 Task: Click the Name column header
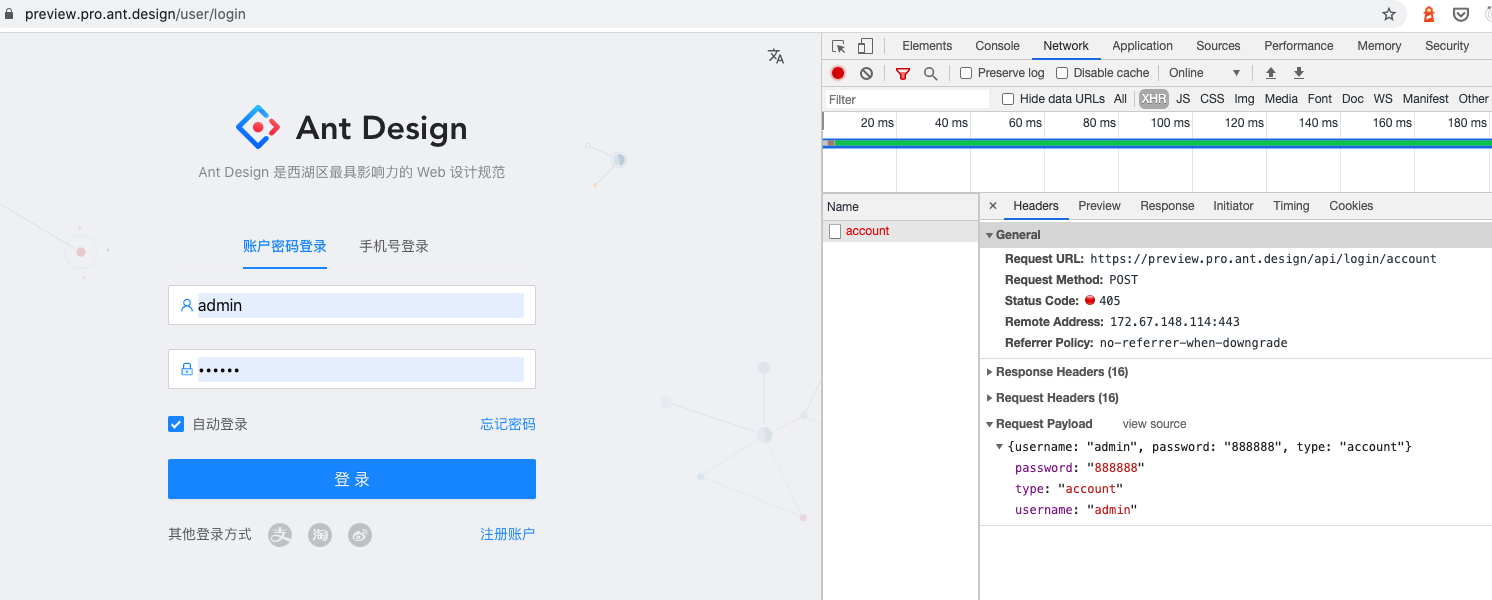[x=900, y=207]
